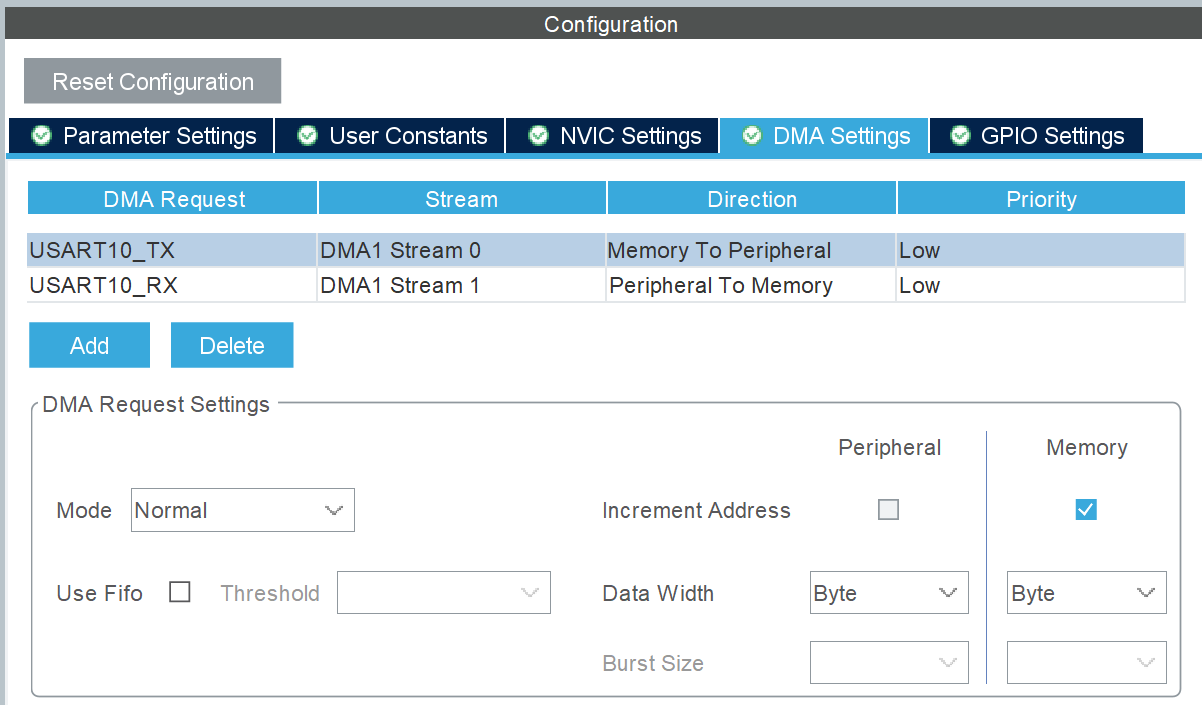Click the Reset Configuration button
This screenshot has width=1202, height=705.
tap(153, 81)
